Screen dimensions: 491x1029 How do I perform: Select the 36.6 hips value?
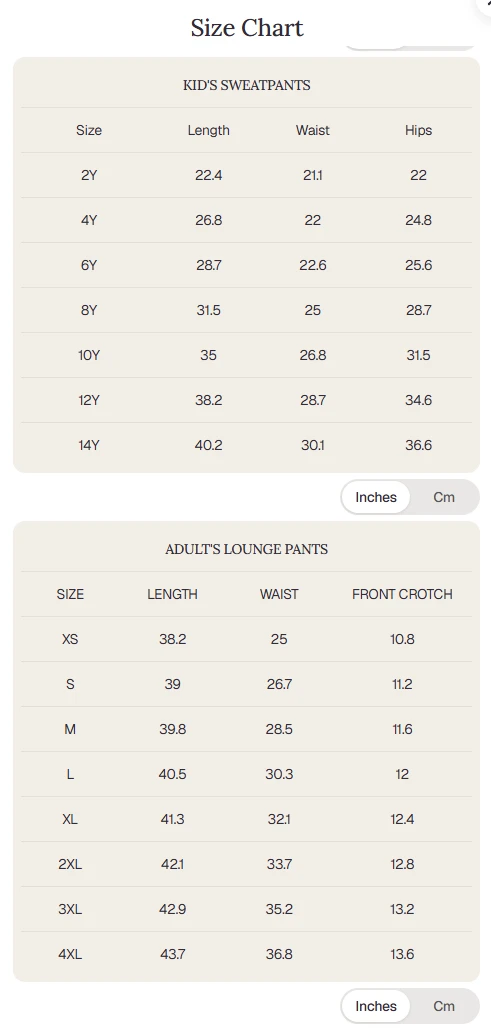pyautogui.click(x=418, y=445)
